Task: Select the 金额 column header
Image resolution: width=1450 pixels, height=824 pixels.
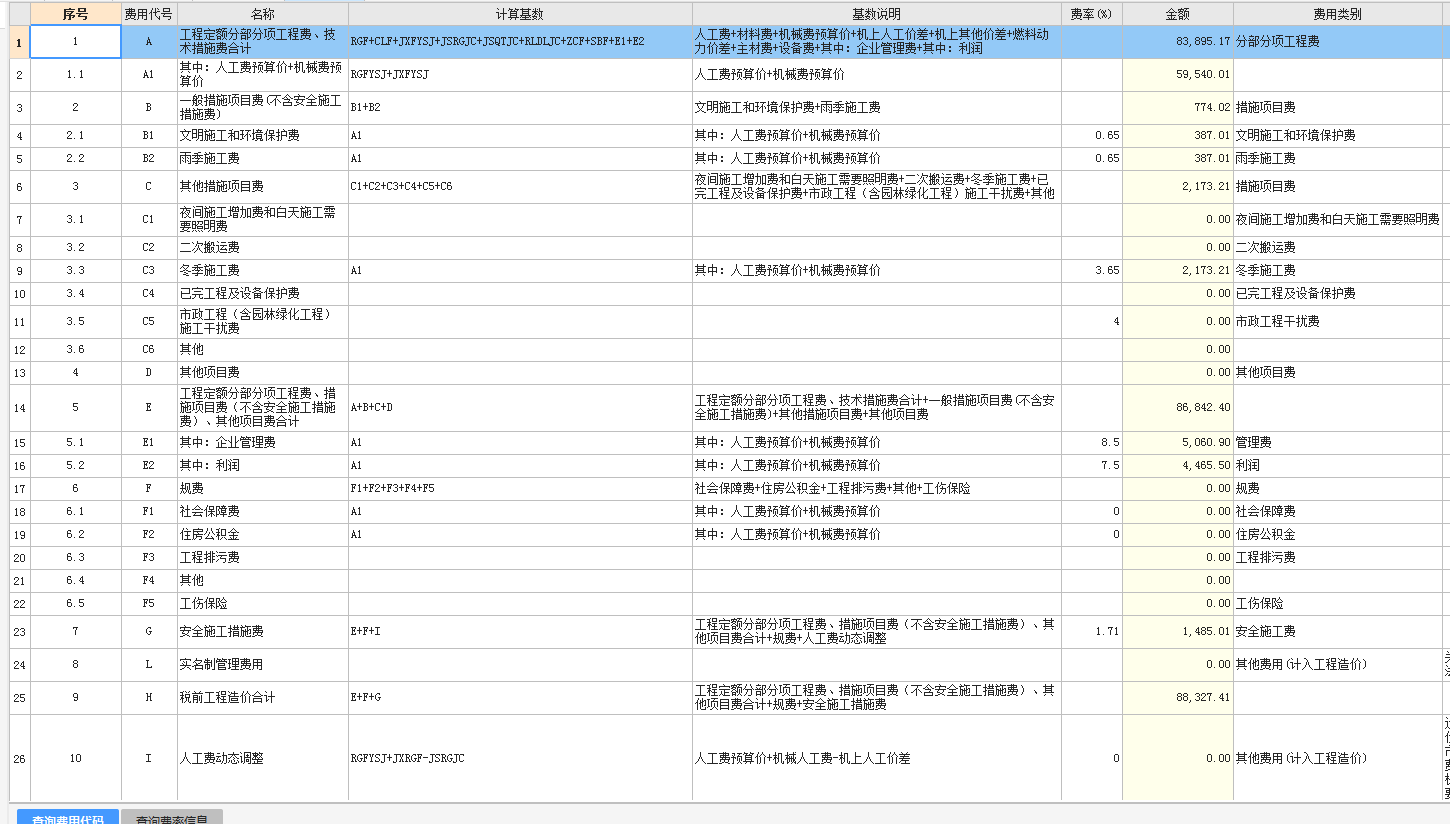Action: pyautogui.click(x=1178, y=14)
